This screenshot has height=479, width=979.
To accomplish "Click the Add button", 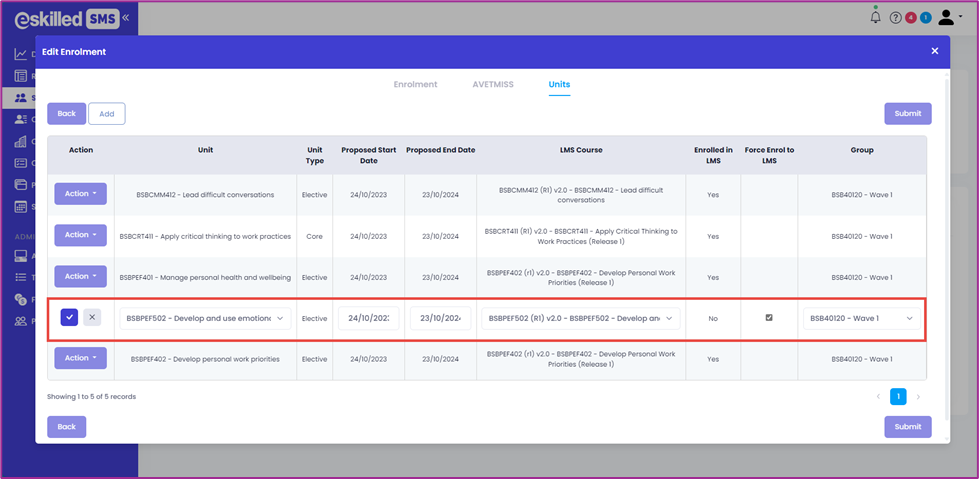I will [x=107, y=114].
